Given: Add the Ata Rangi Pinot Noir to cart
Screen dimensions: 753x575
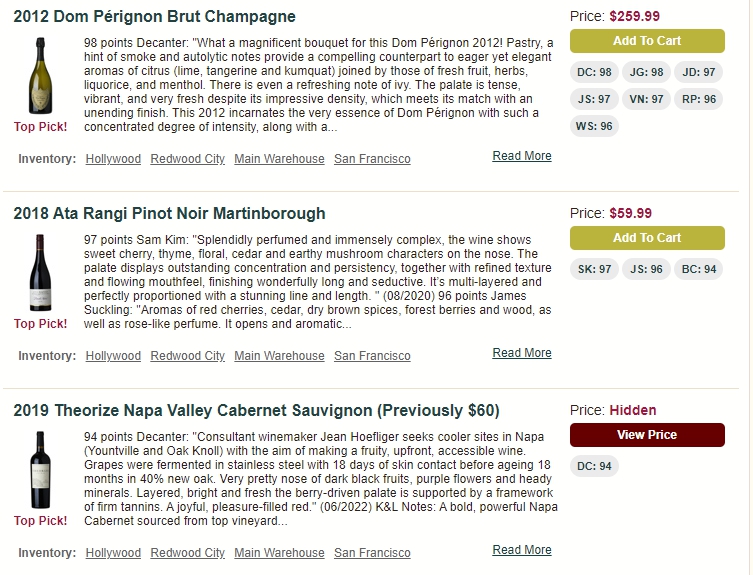Looking at the screenshot, I should point(647,238).
